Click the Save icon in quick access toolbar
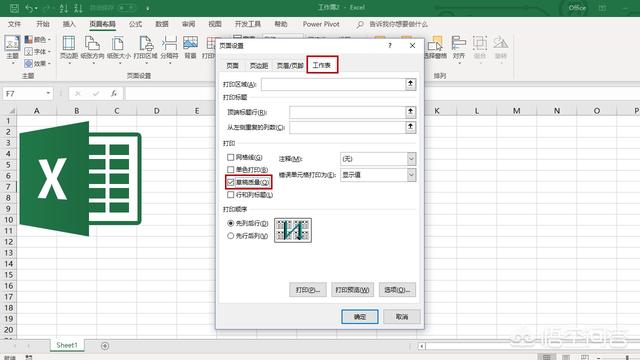 coord(14,8)
